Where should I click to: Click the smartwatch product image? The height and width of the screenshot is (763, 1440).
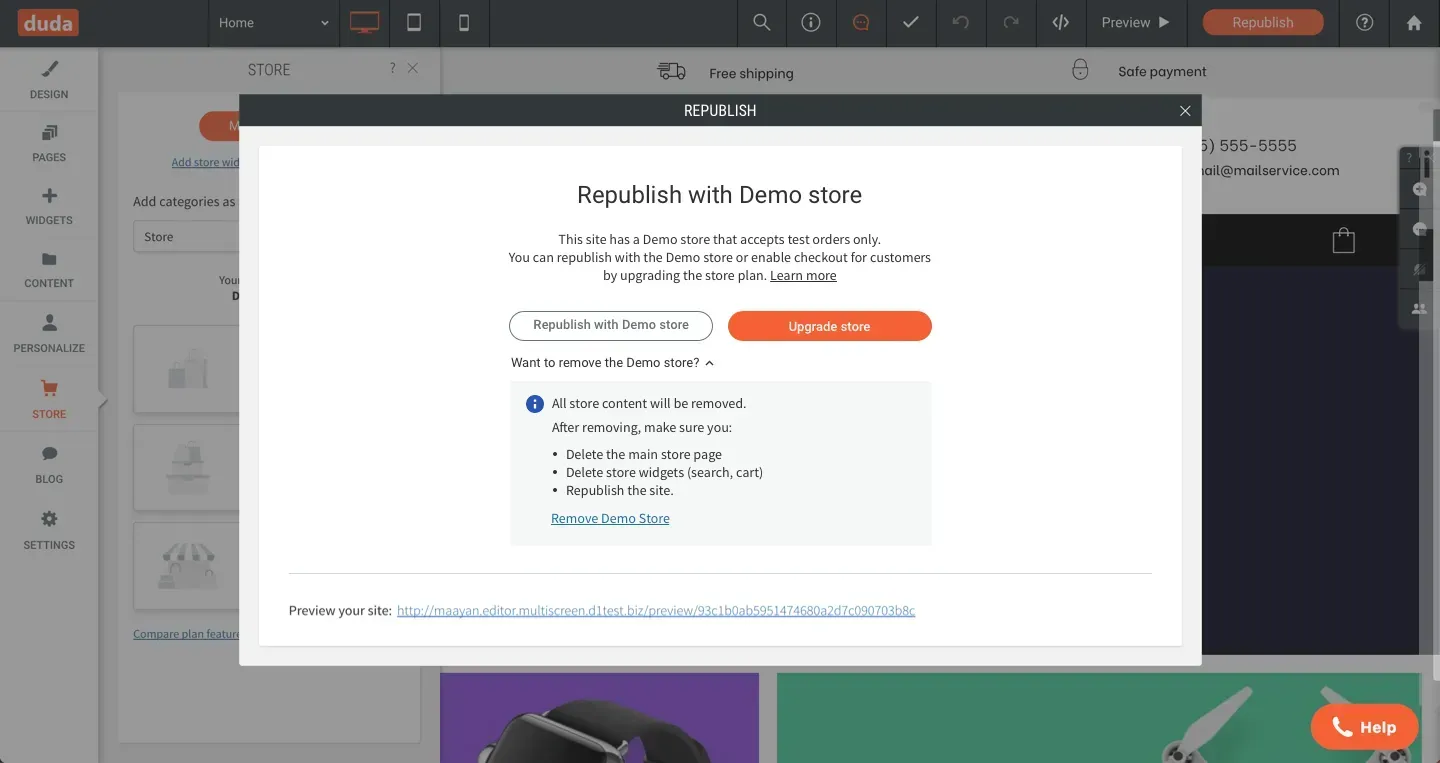599,718
